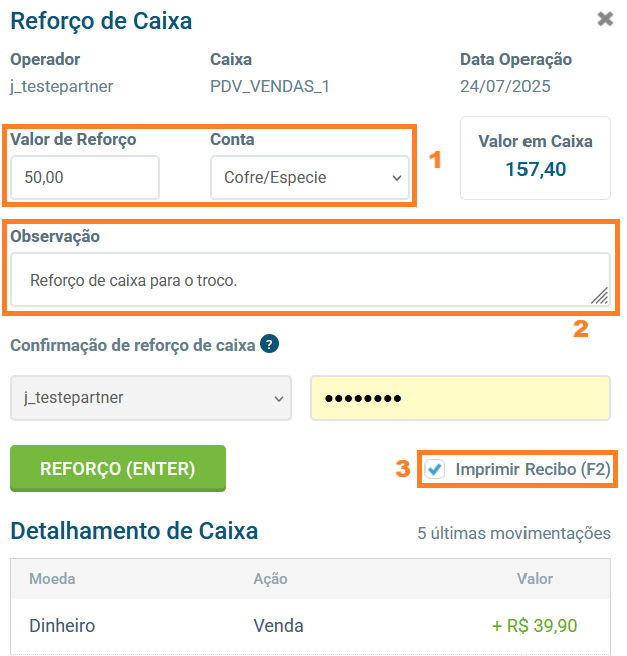Click the Valor column header
627x656 pixels.
(534, 578)
